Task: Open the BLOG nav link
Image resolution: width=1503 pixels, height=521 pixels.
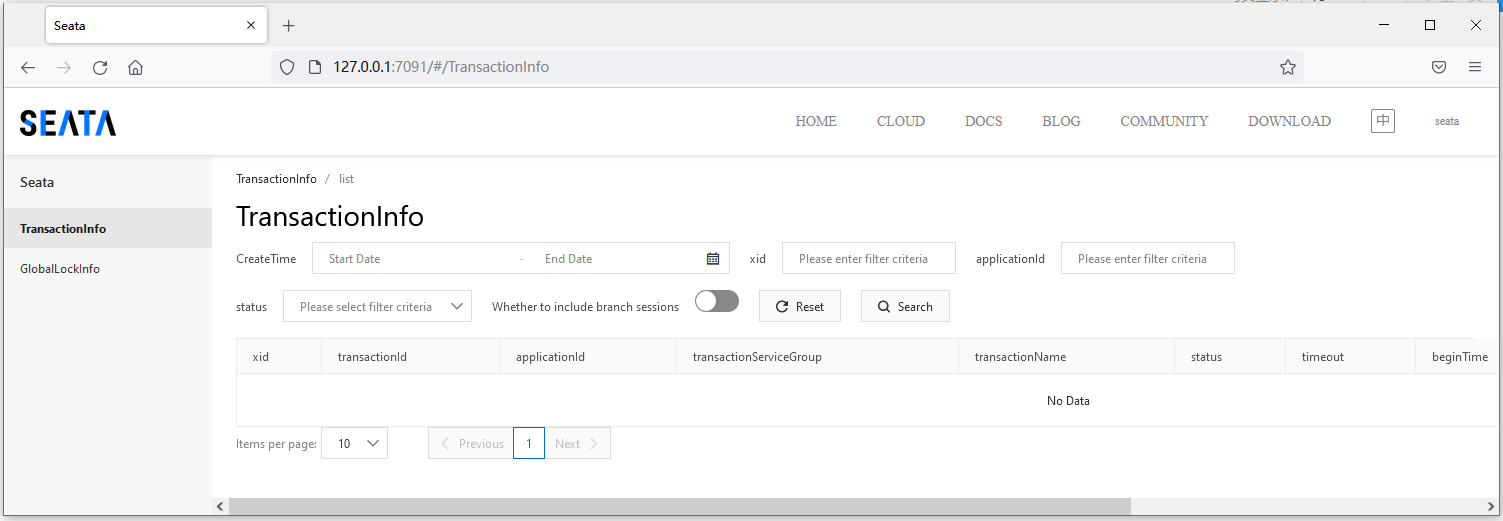Action: 1061,121
